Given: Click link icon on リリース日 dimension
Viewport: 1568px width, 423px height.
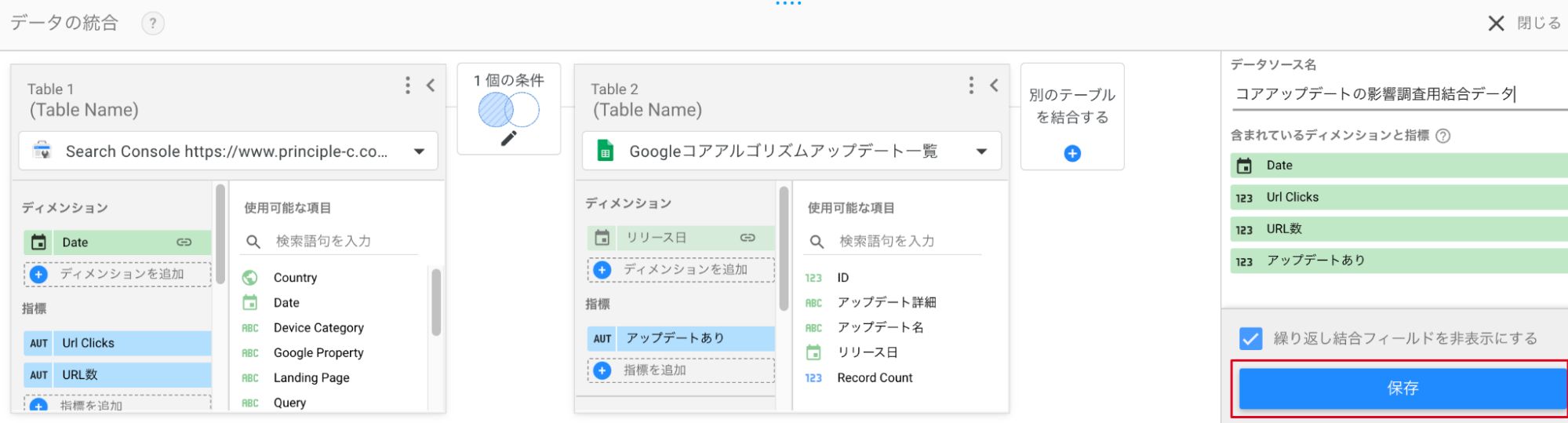Looking at the screenshot, I should (x=748, y=238).
